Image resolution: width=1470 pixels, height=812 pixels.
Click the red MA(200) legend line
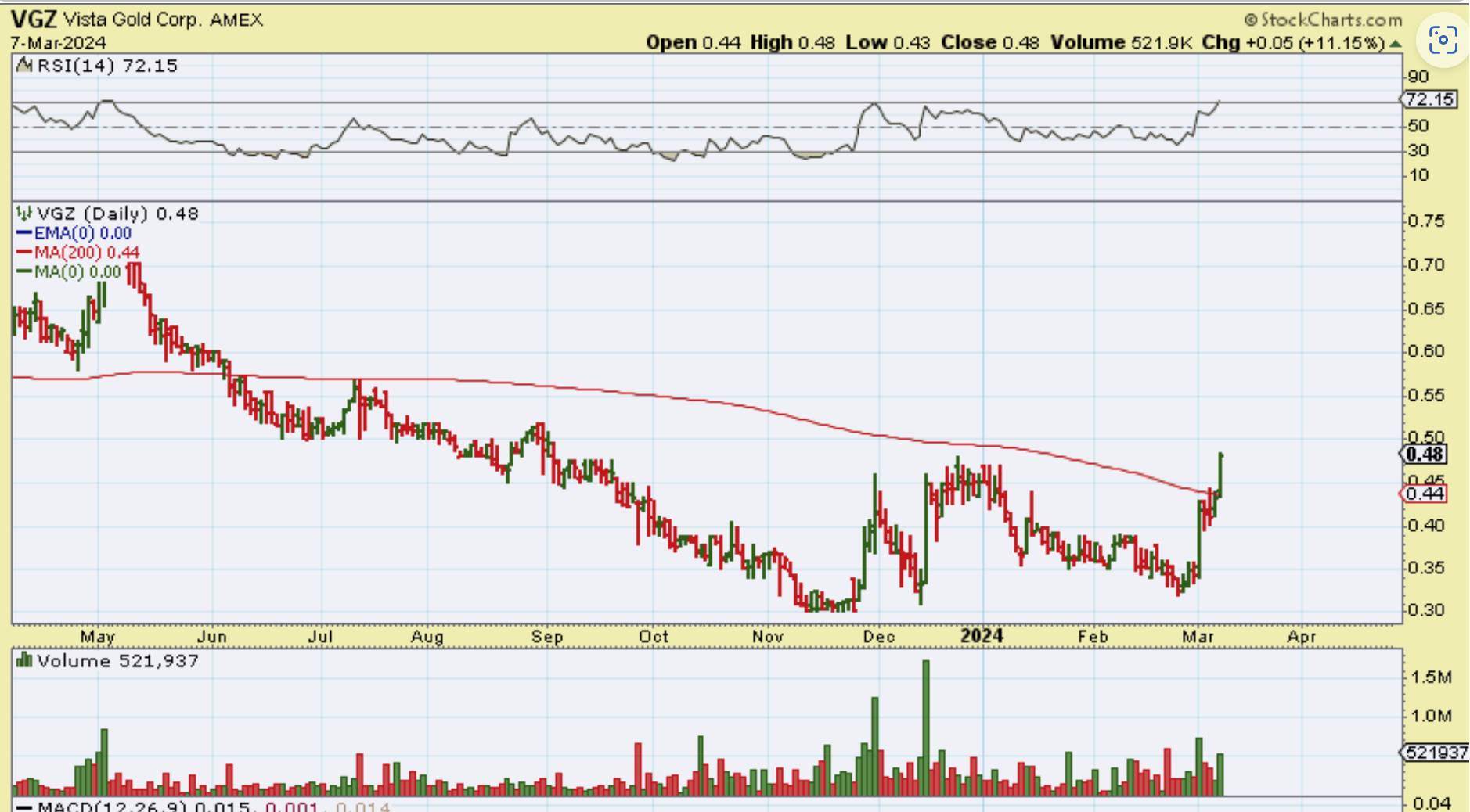(24, 252)
